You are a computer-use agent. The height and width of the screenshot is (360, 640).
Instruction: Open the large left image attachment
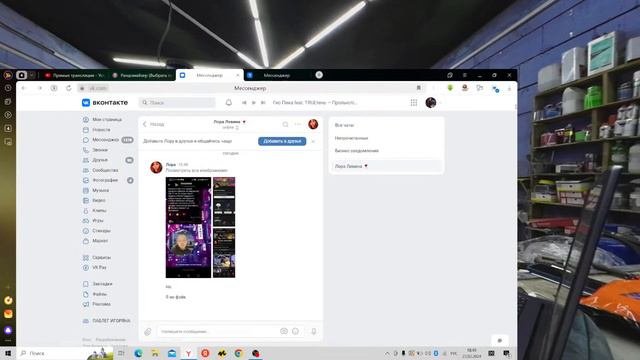(188, 227)
